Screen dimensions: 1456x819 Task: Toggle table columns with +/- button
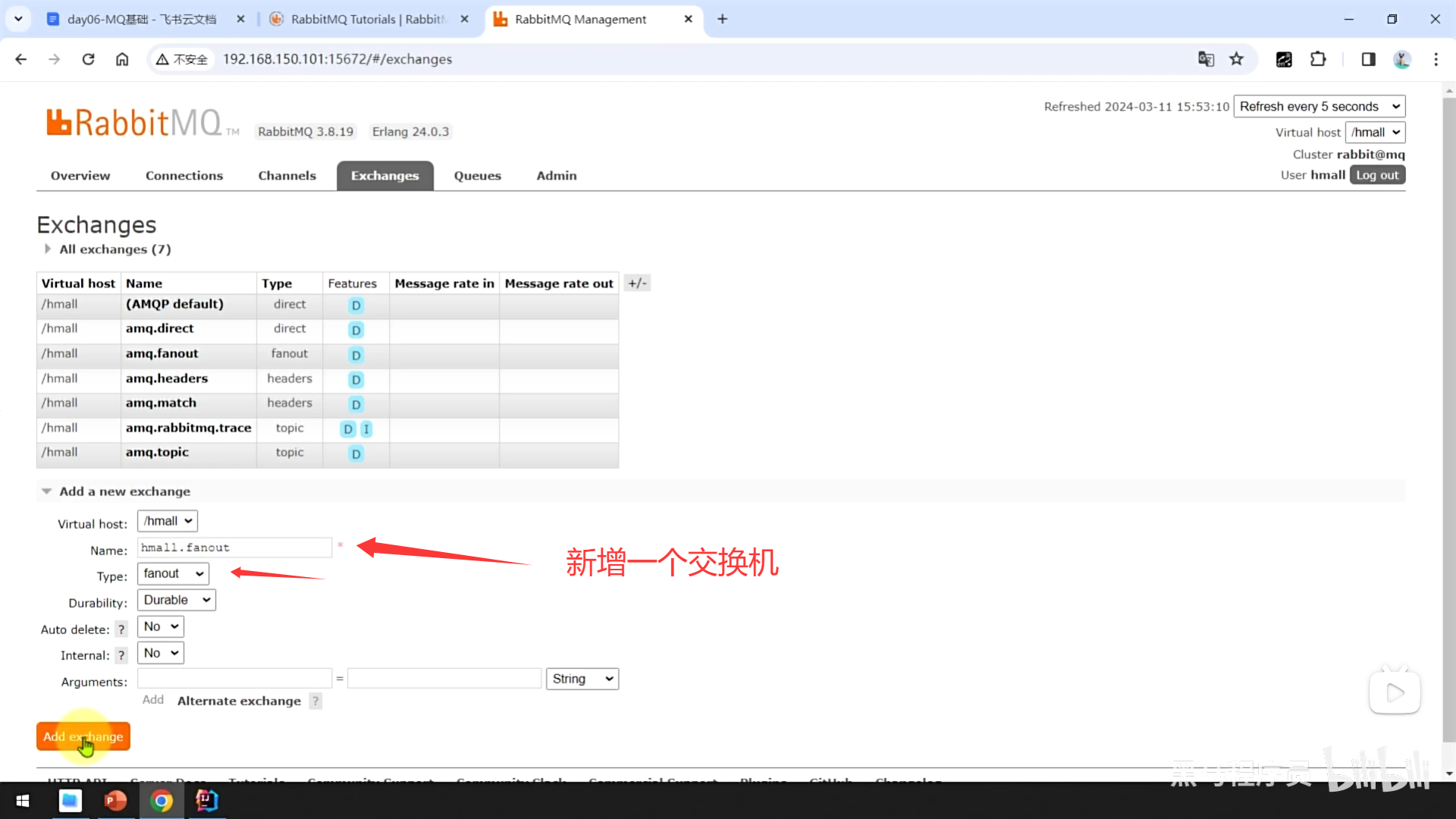coord(637,283)
